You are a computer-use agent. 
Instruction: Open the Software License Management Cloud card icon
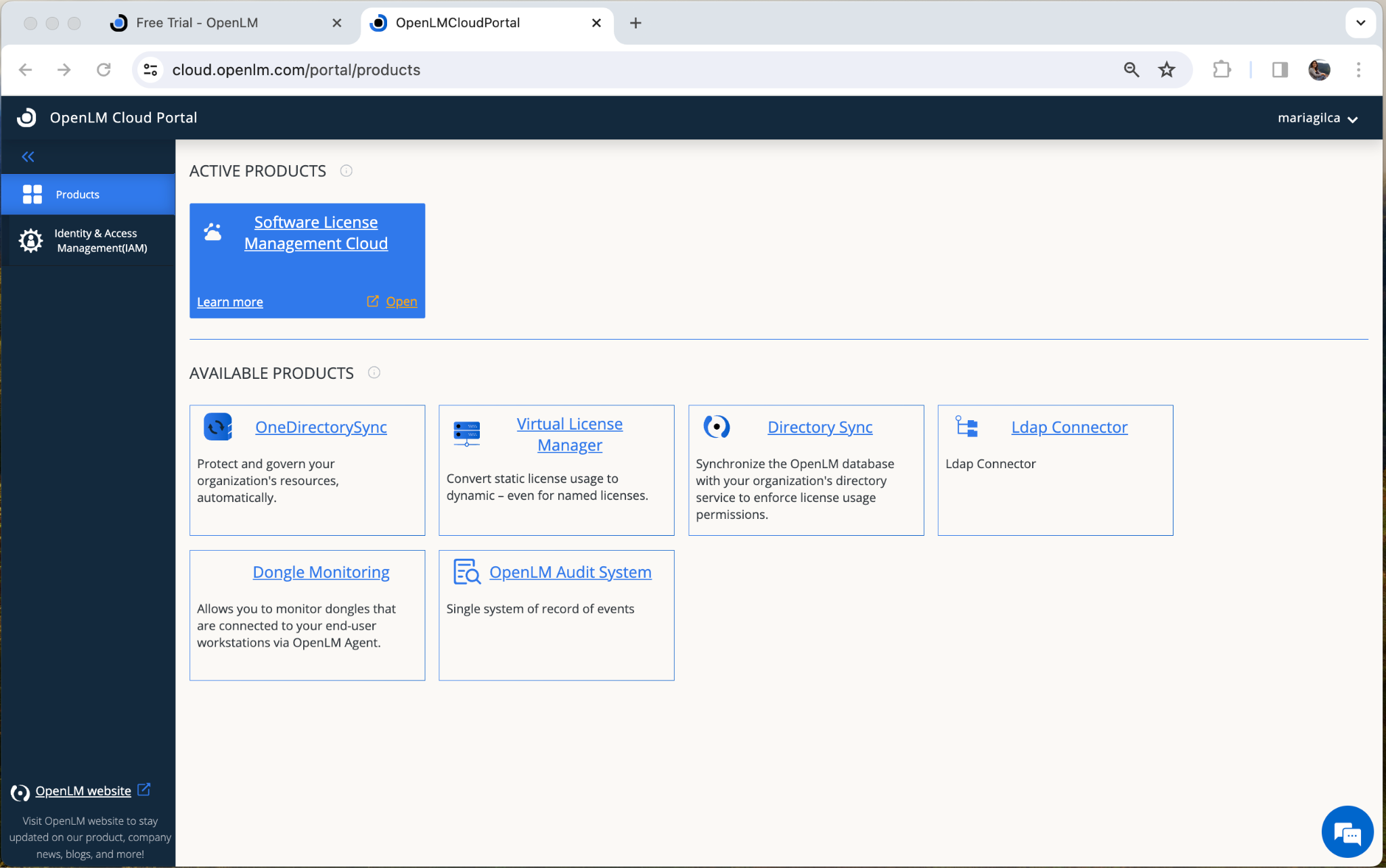[213, 232]
